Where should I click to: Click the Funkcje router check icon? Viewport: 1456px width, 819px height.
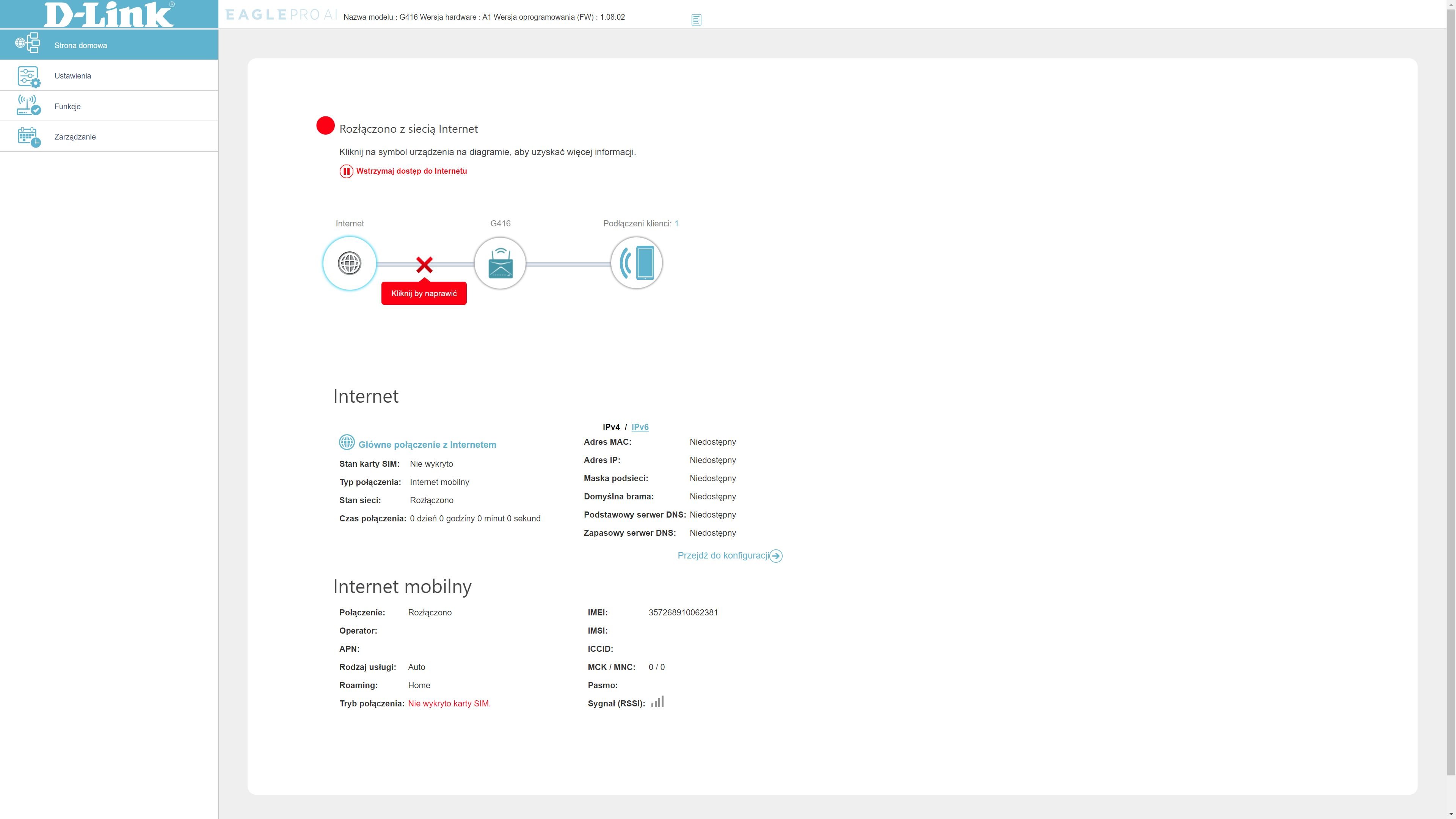29,105
